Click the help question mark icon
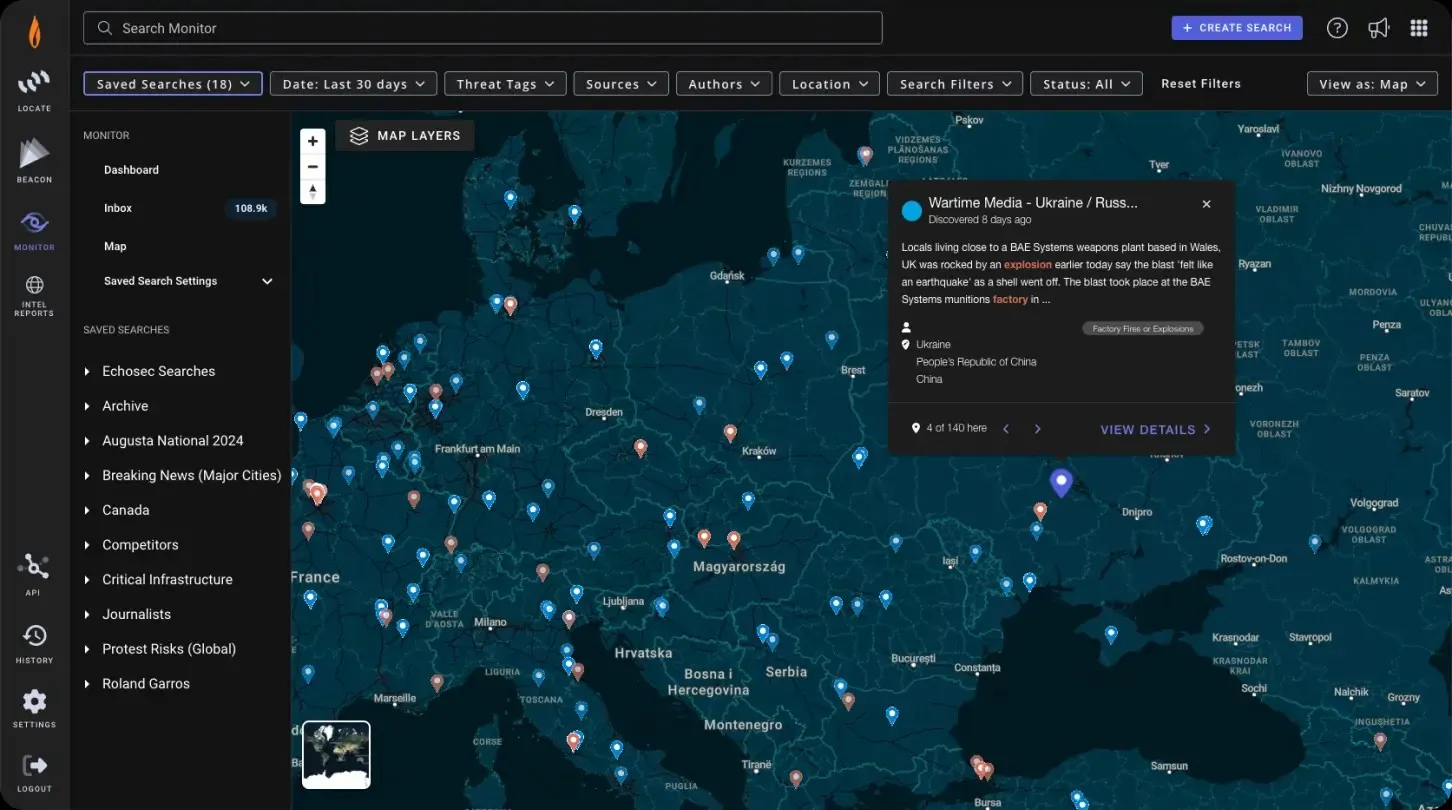Viewport: 1452px width, 810px height. click(x=1337, y=28)
